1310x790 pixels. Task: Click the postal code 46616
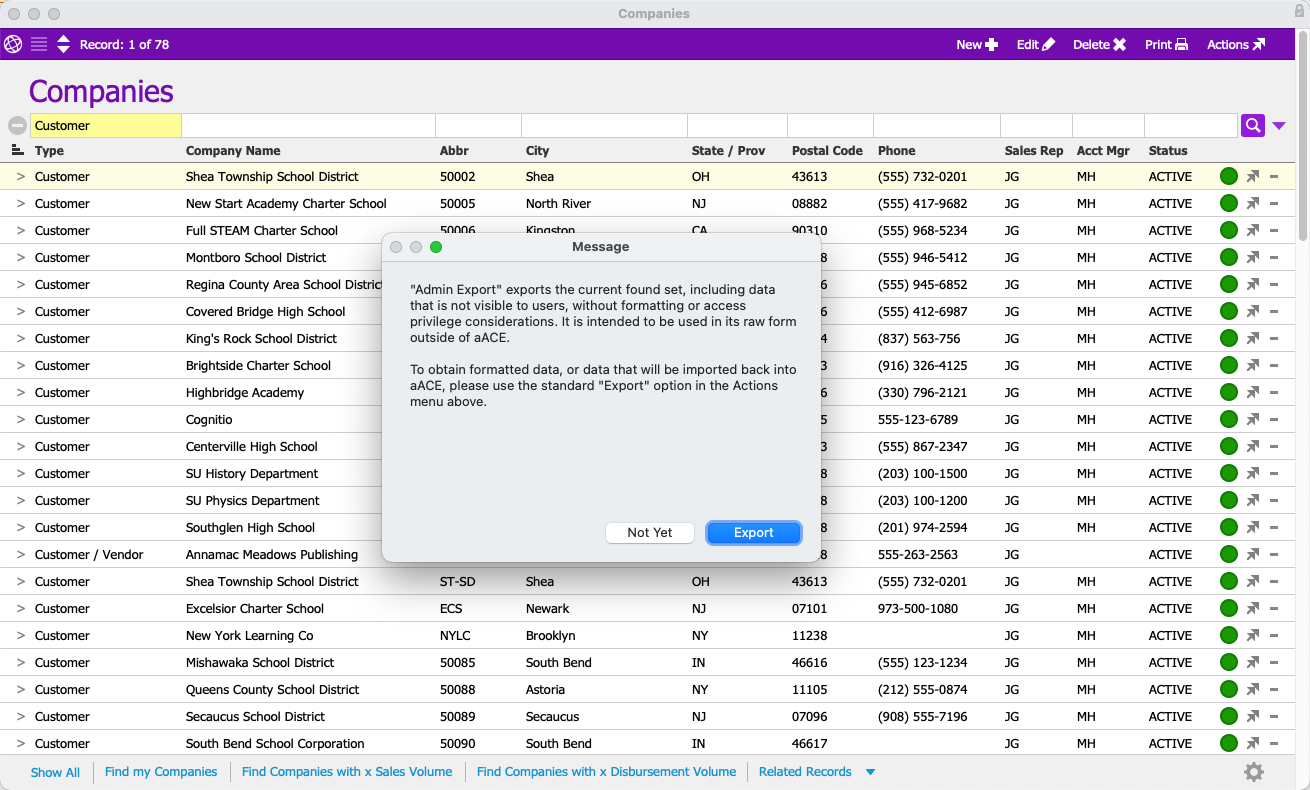coord(810,663)
